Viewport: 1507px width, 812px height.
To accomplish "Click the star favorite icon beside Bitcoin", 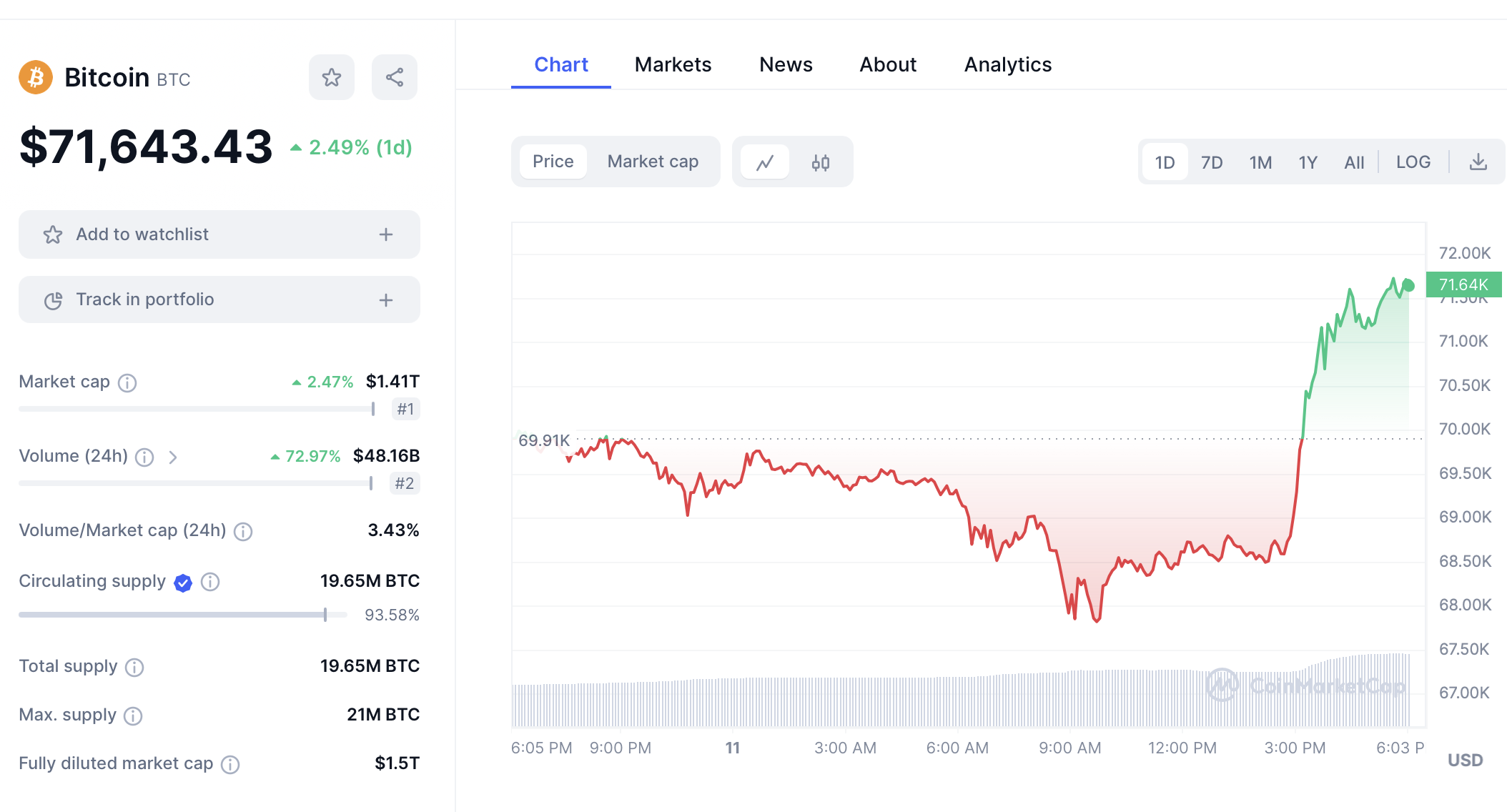I will 332,77.
